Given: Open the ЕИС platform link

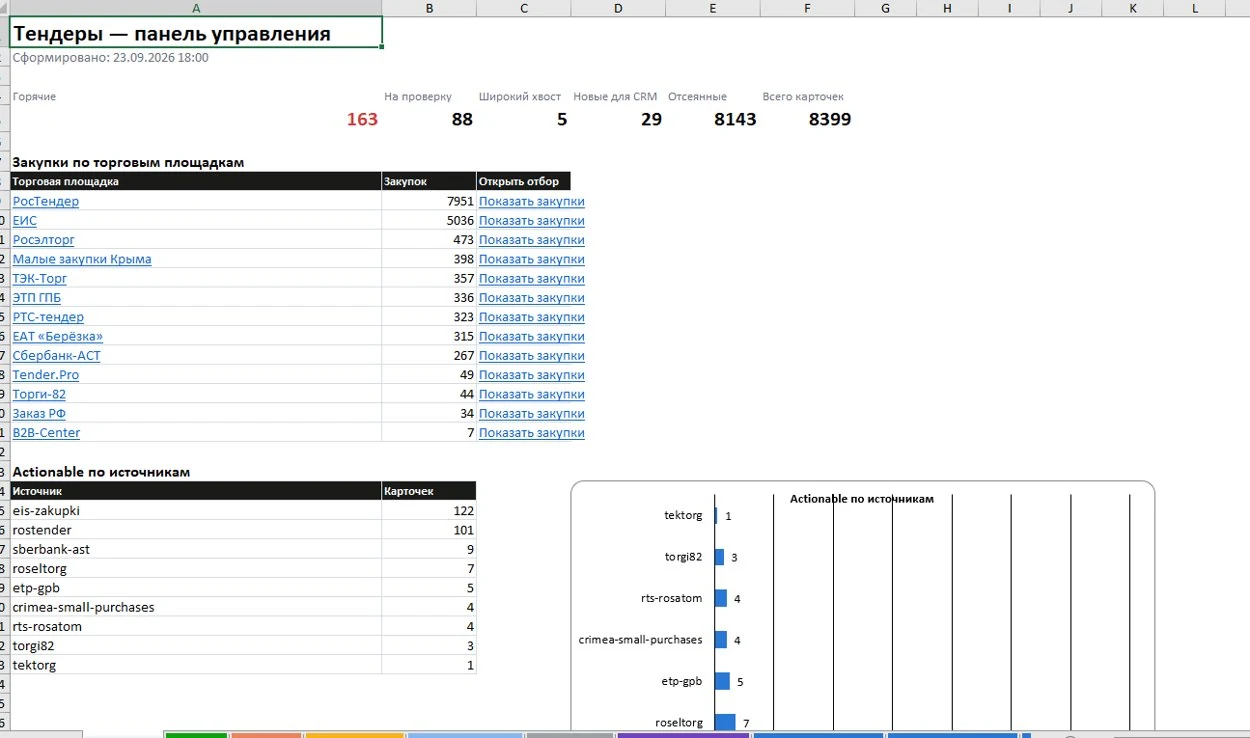Looking at the screenshot, I should pyautogui.click(x=25, y=220).
